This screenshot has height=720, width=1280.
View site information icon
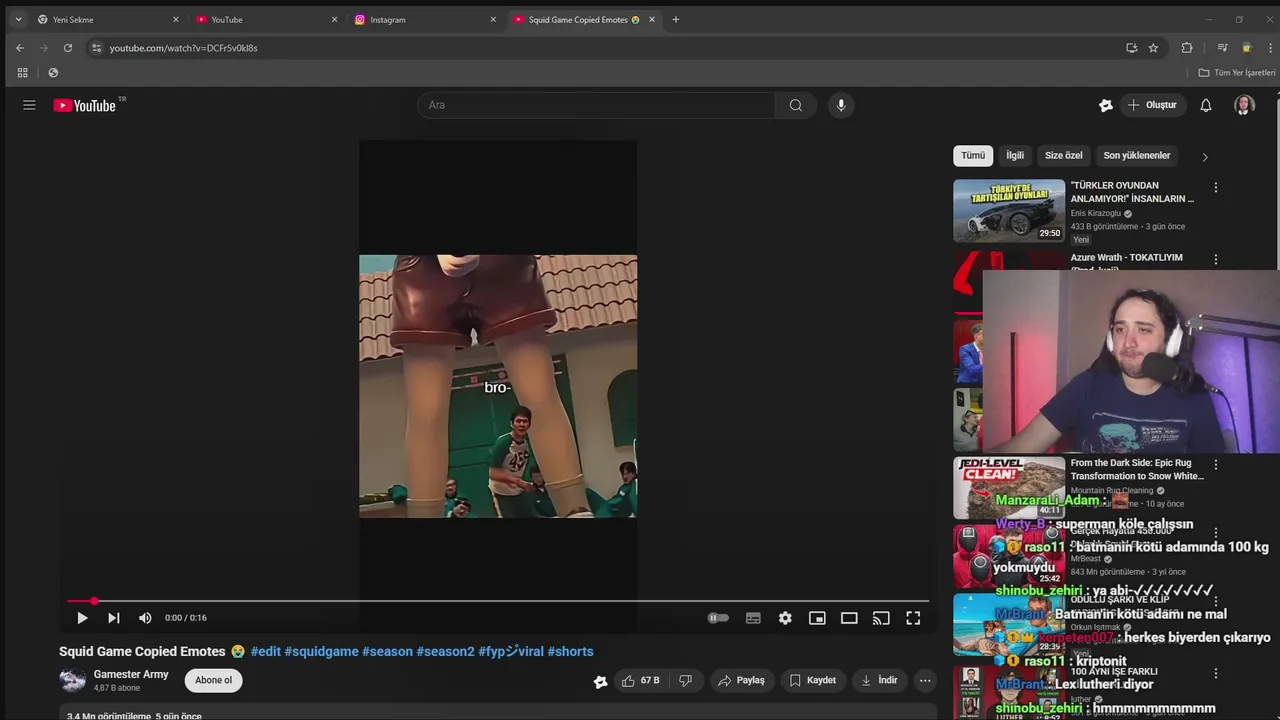pos(96,48)
